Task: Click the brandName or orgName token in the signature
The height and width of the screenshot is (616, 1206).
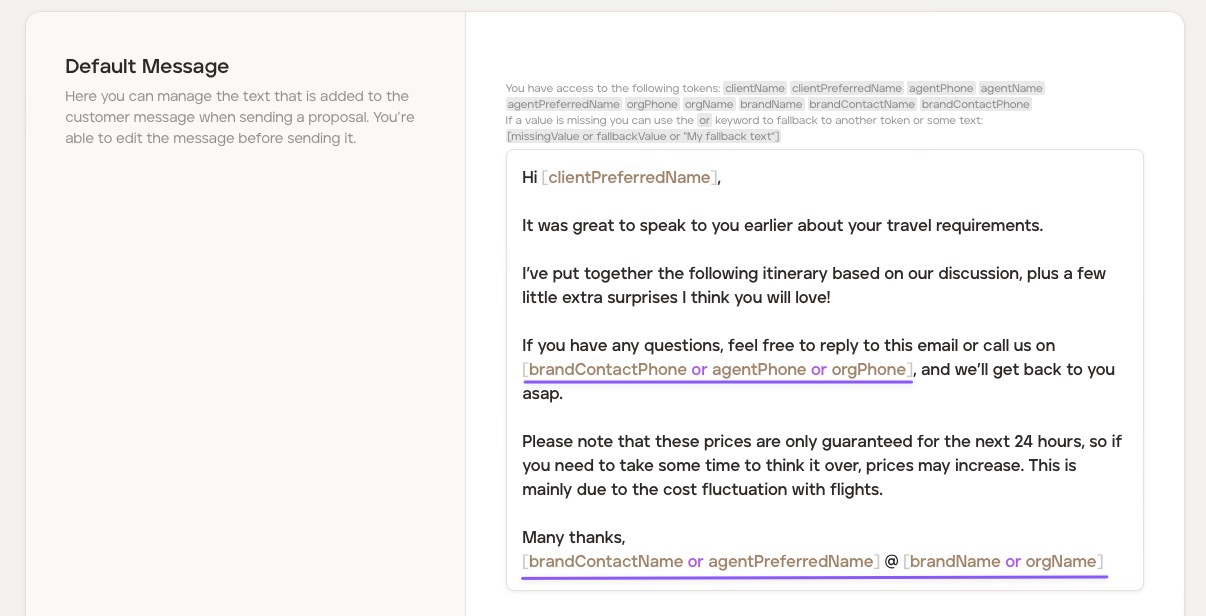Action: click(x=1002, y=562)
